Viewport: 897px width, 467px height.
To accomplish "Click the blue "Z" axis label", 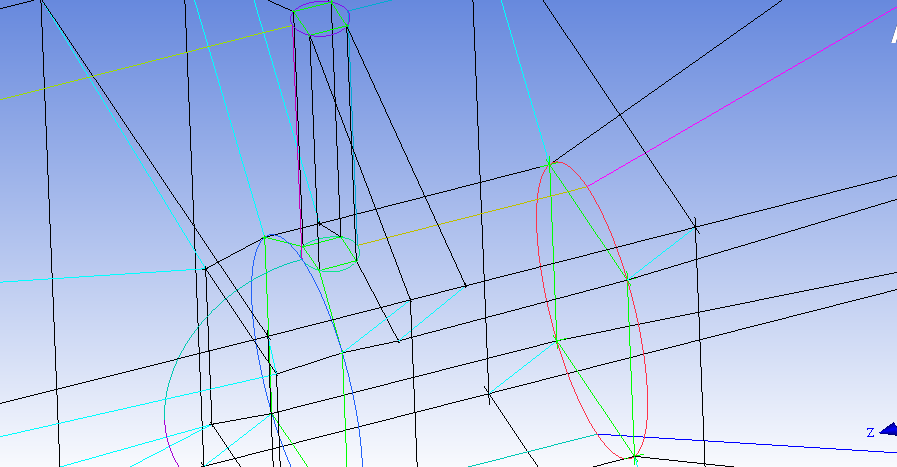I will [870, 433].
